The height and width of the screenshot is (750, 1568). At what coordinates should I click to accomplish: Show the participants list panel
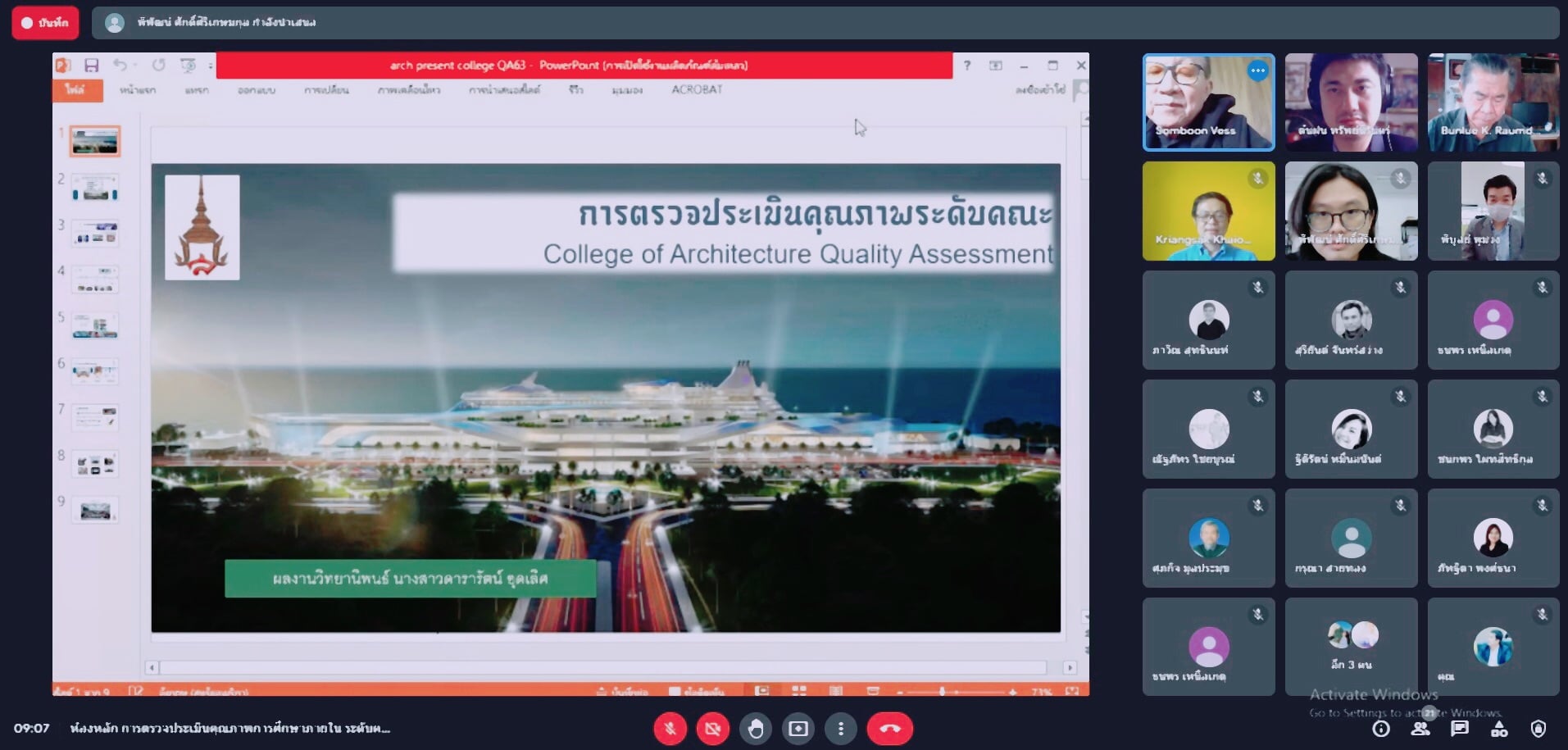click(x=1420, y=729)
